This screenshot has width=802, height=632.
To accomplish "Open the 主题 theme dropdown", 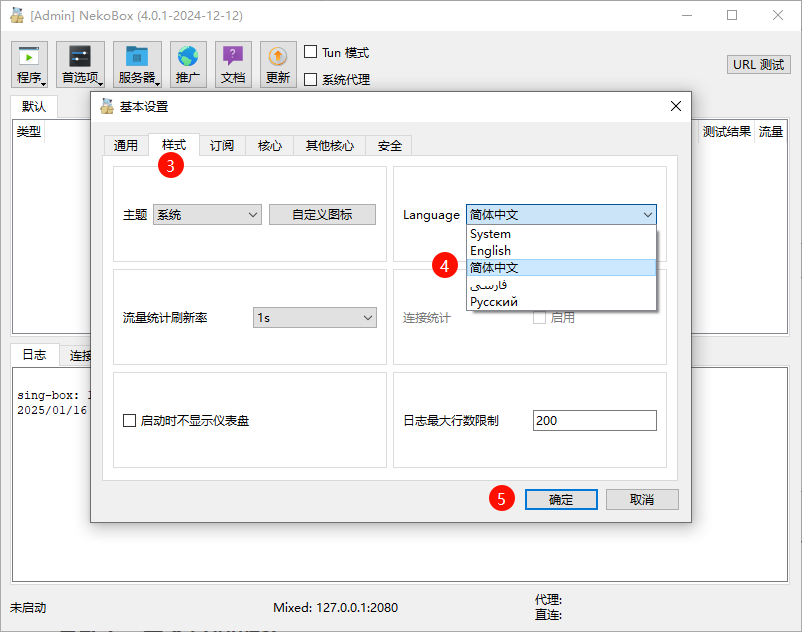I will 206,214.
